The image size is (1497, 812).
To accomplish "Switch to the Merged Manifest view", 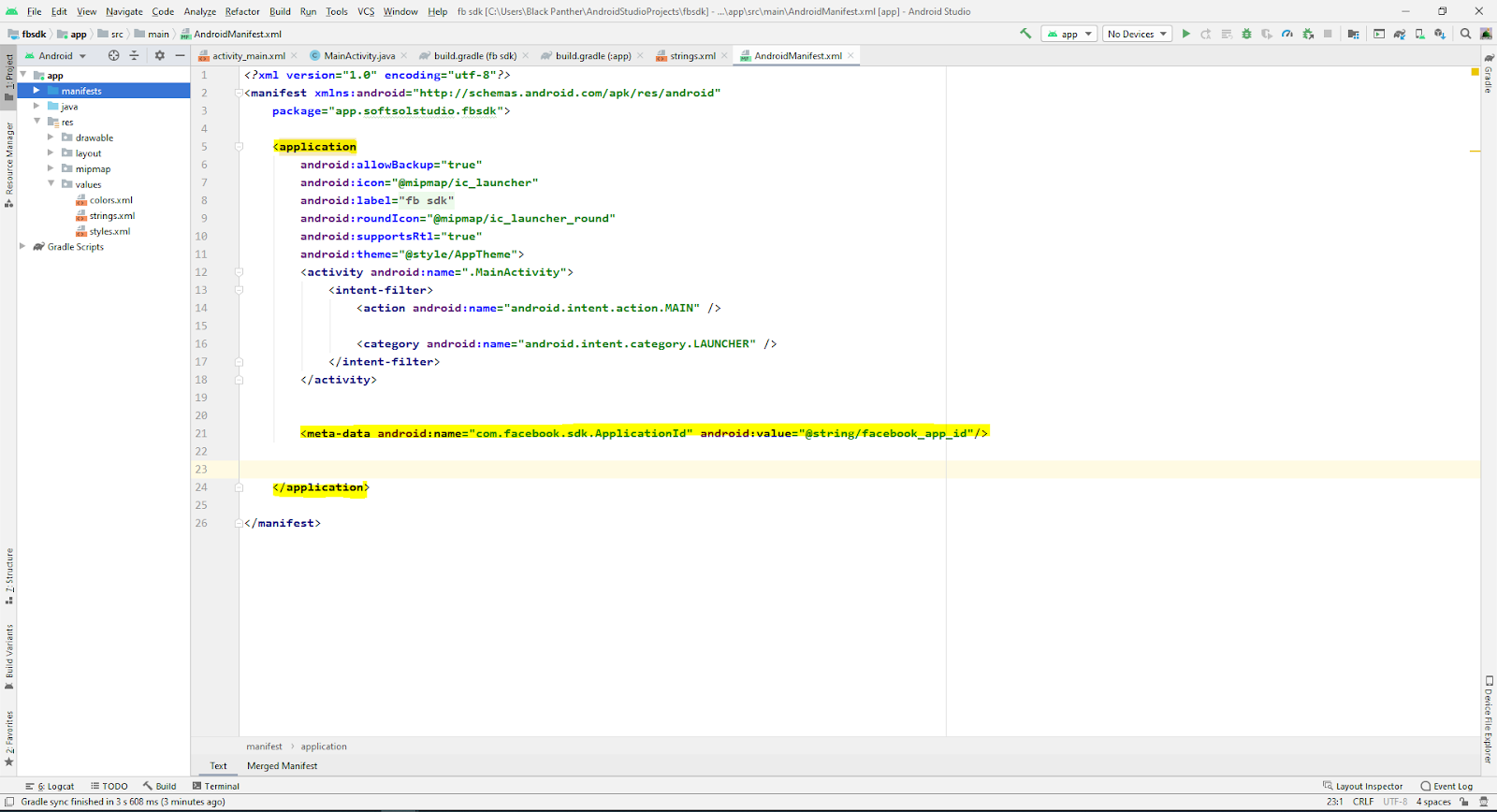I will [282, 766].
